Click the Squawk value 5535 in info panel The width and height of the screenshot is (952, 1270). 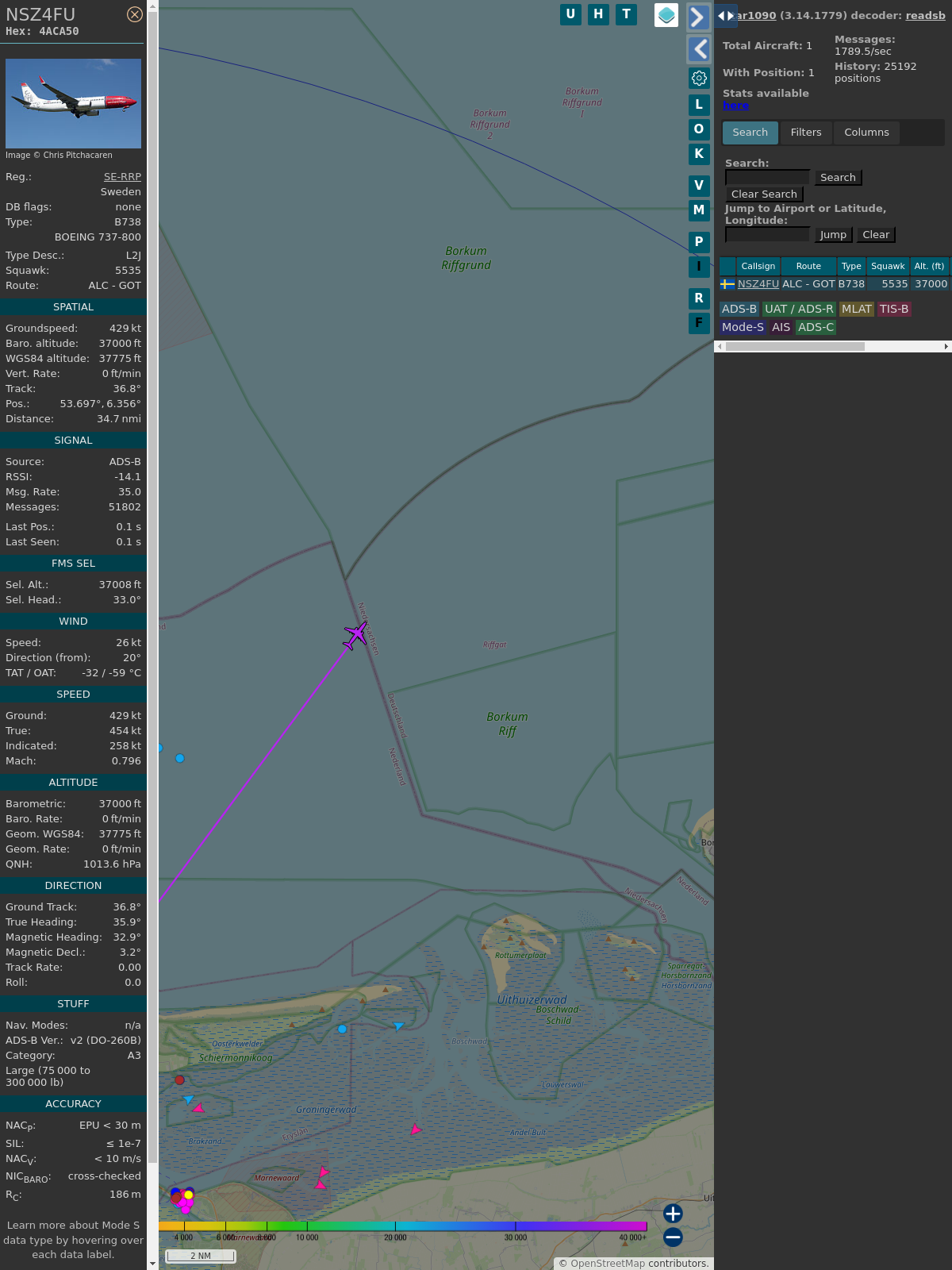click(128, 271)
